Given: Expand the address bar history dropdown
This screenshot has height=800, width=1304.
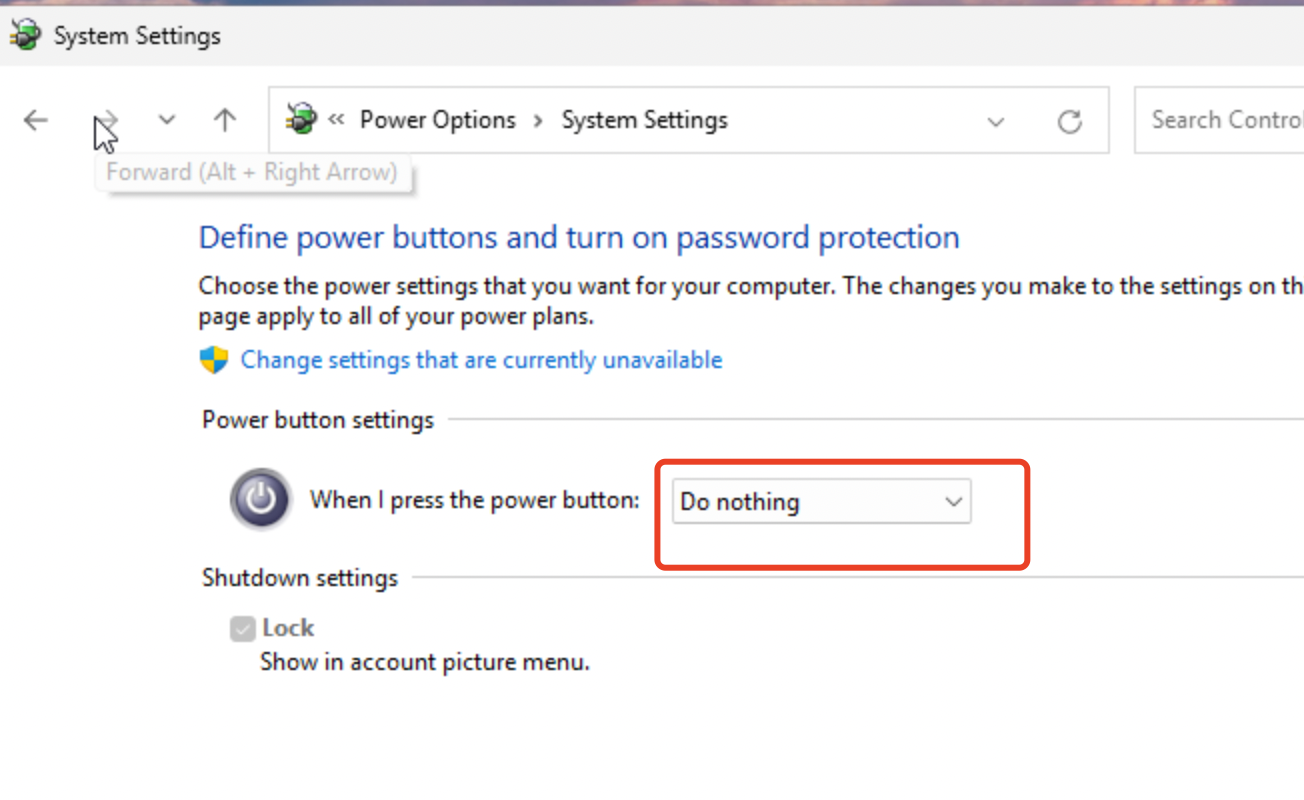Looking at the screenshot, I should click(x=996, y=122).
